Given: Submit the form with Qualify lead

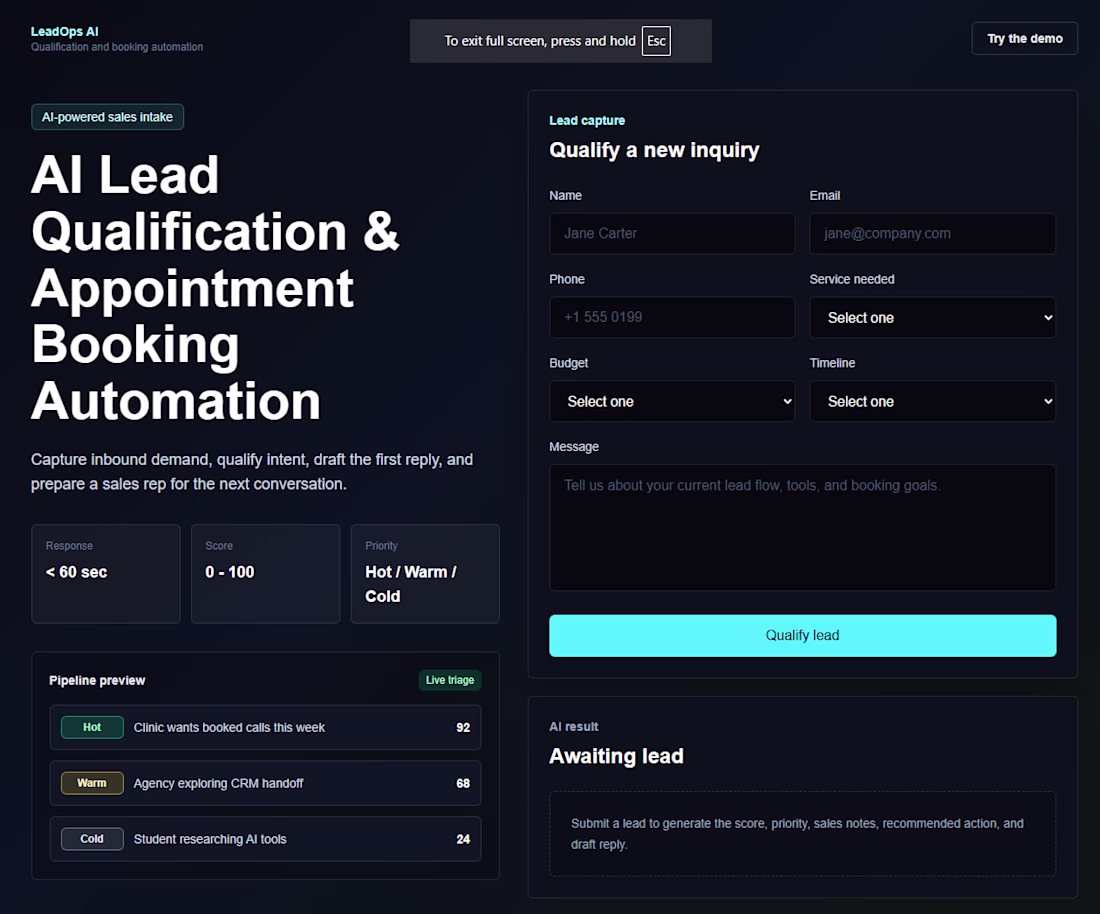Looking at the screenshot, I should [803, 636].
